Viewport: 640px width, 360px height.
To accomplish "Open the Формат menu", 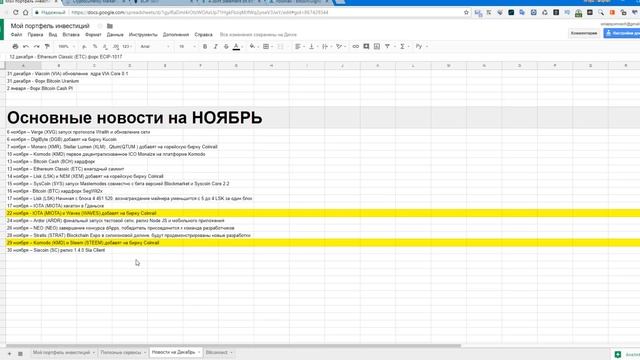I will (x=93, y=35).
